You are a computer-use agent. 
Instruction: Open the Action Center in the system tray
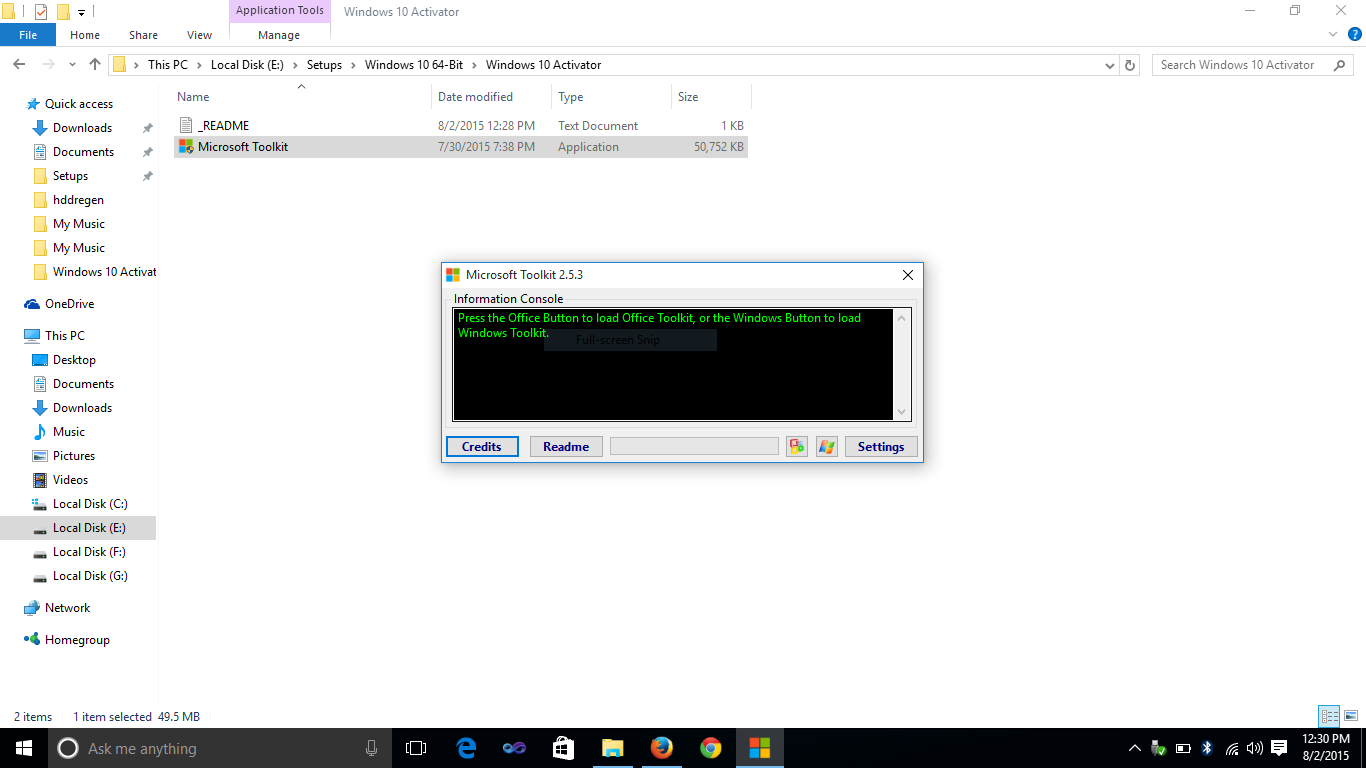(x=1281, y=748)
